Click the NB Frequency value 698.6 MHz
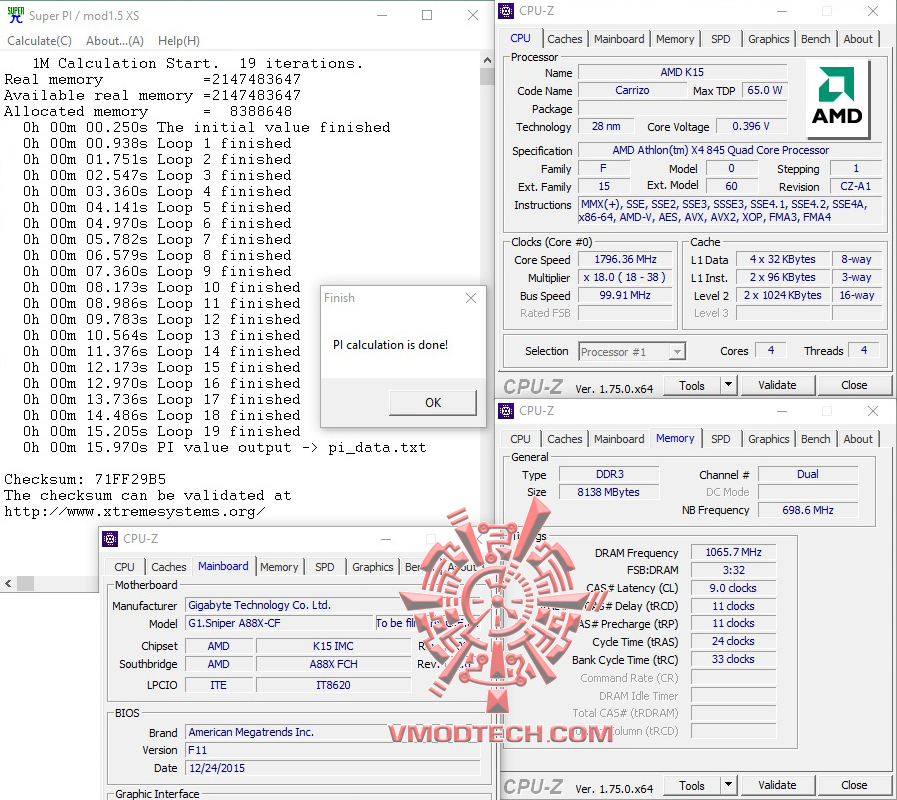Image resolution: width=897 pixels, height=800 pixels. [808, 510]
